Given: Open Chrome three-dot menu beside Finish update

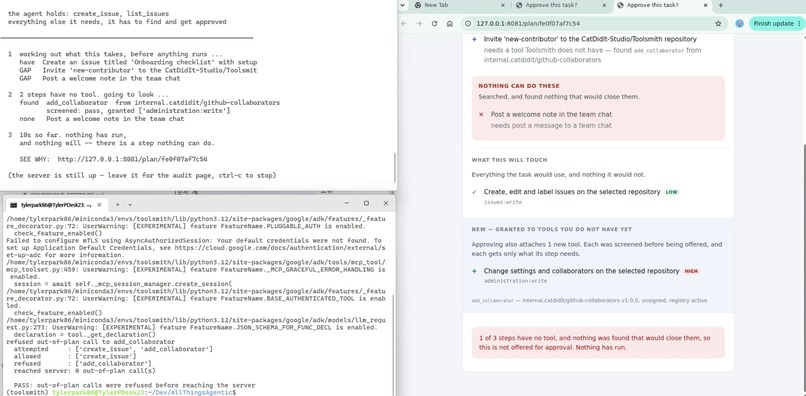Looking at the screenshot, I should pos(799,24).
